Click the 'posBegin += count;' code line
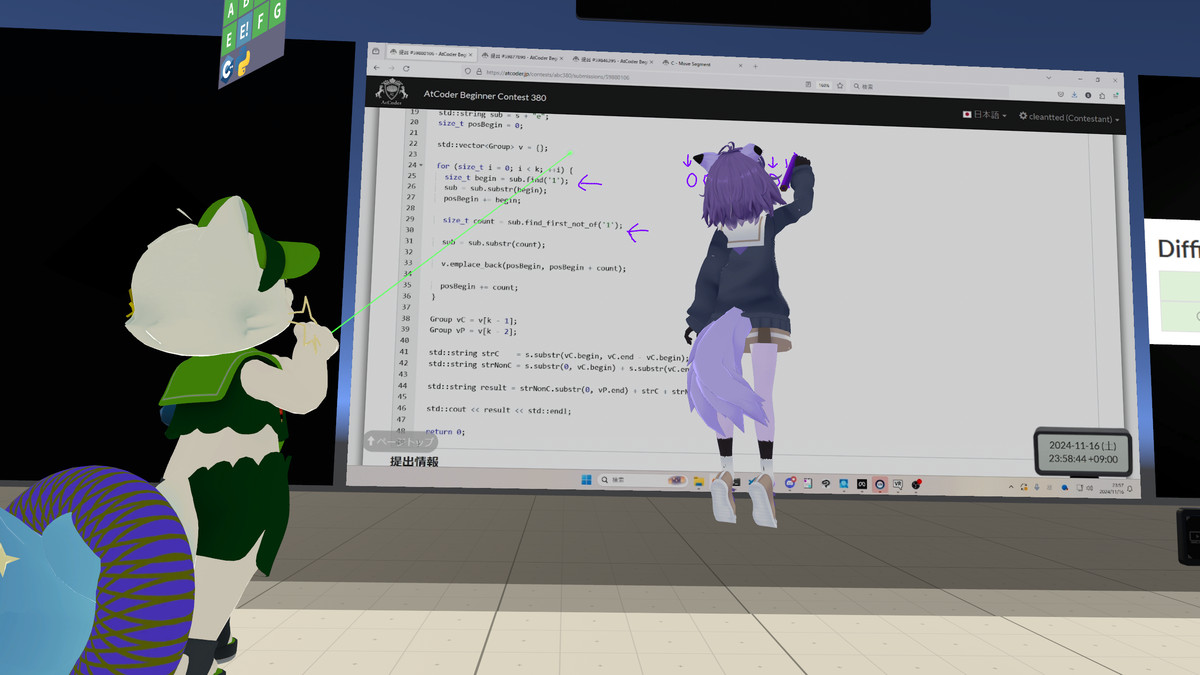 point(479,286)
